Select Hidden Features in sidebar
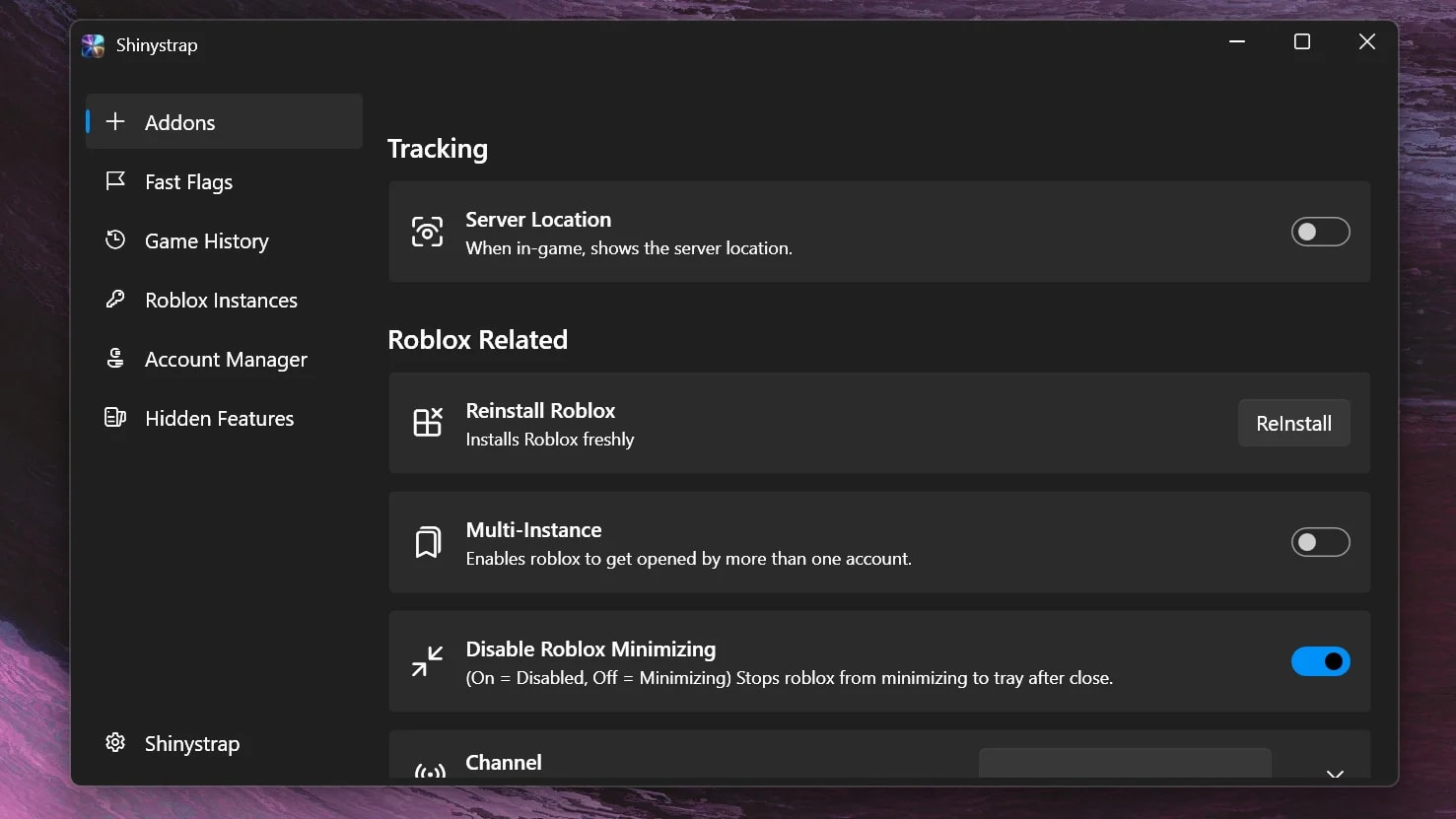Screen dimensions: 1456x819 point(225,418)
